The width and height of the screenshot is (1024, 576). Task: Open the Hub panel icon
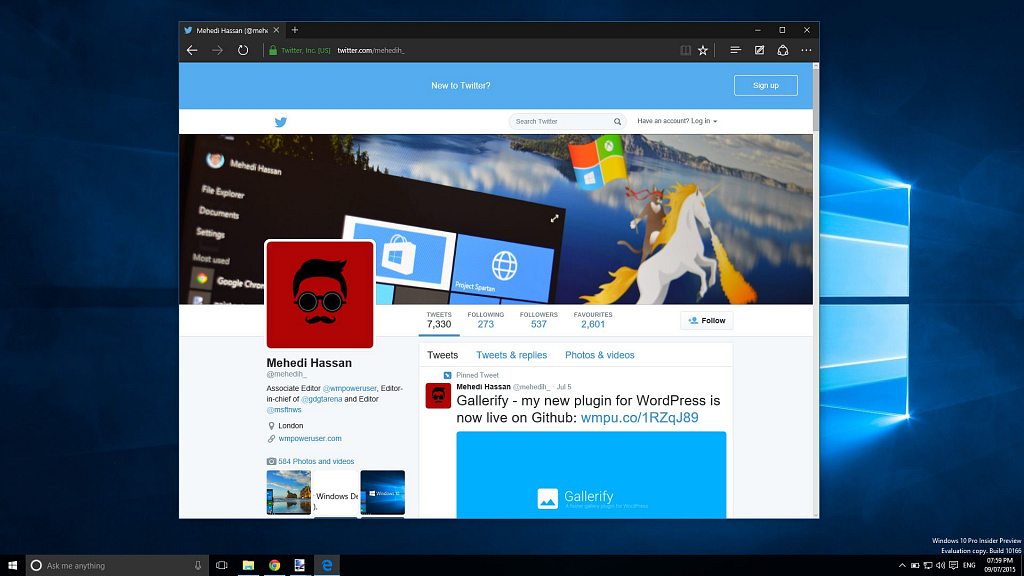click(735, 50)
